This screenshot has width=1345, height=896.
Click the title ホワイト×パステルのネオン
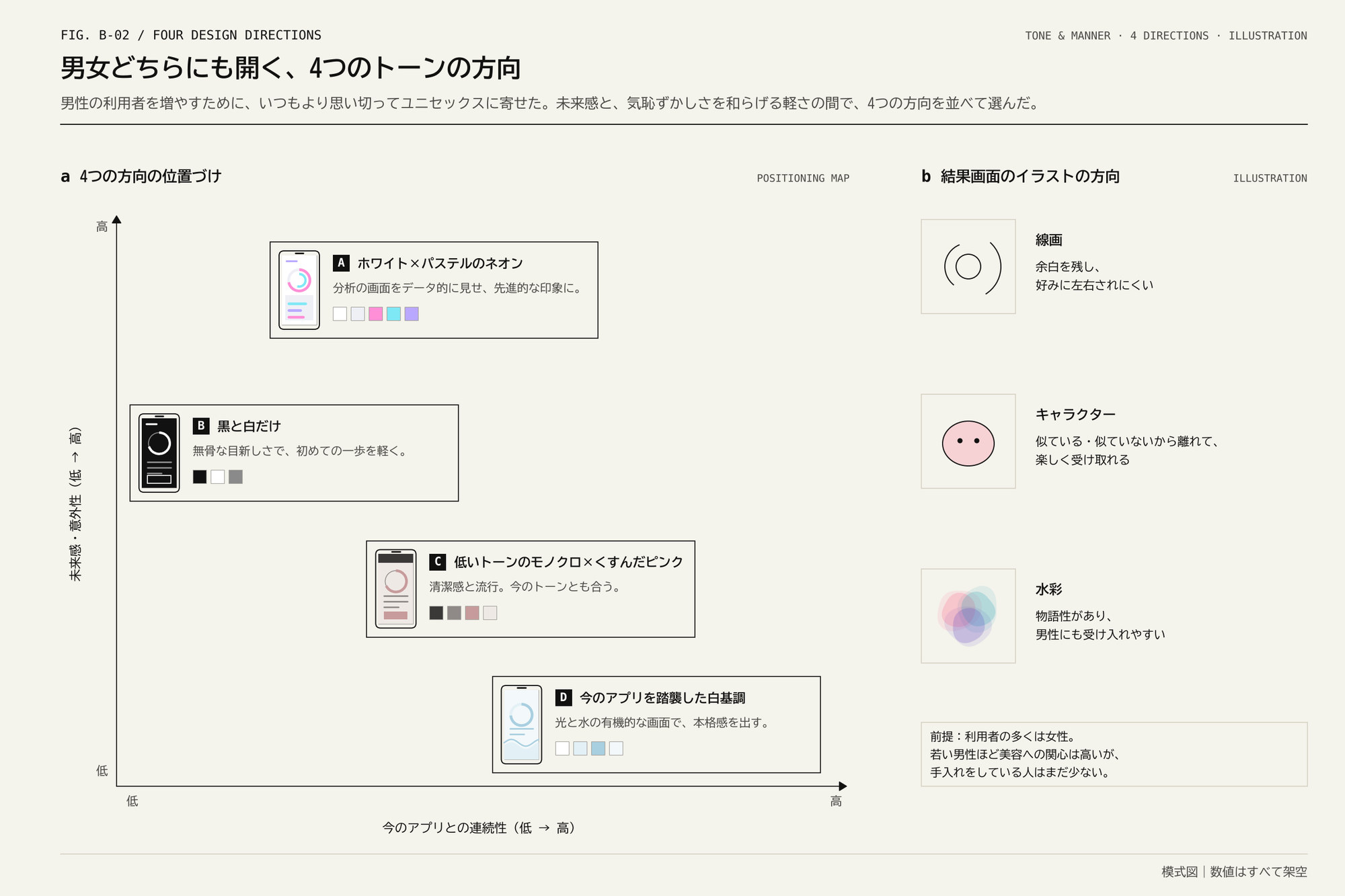click(x=440, y=263)
